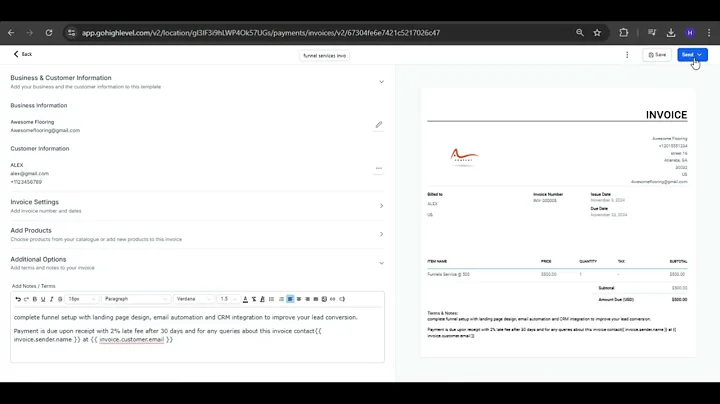Reload the page in the browser

tap(49, 33)
